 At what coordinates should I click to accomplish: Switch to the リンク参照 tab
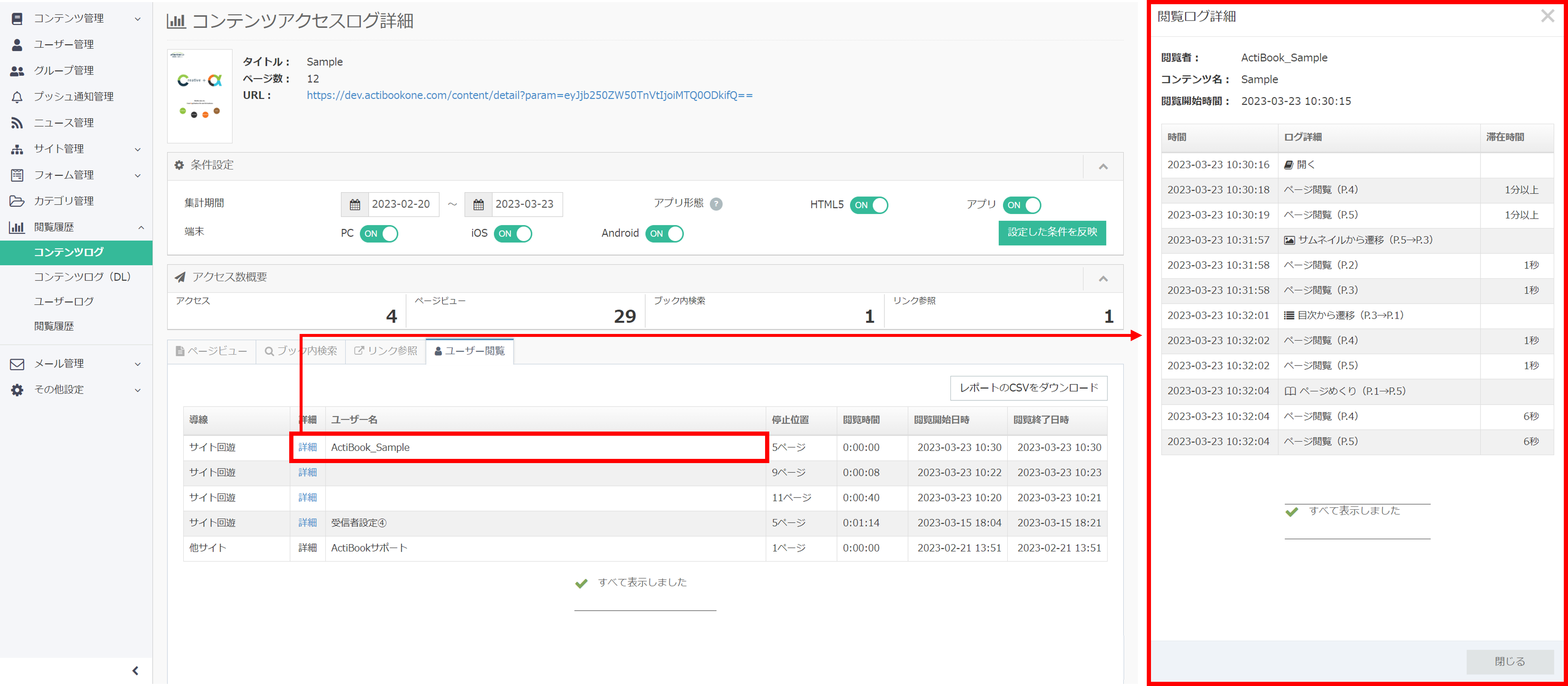pos(386,352)
